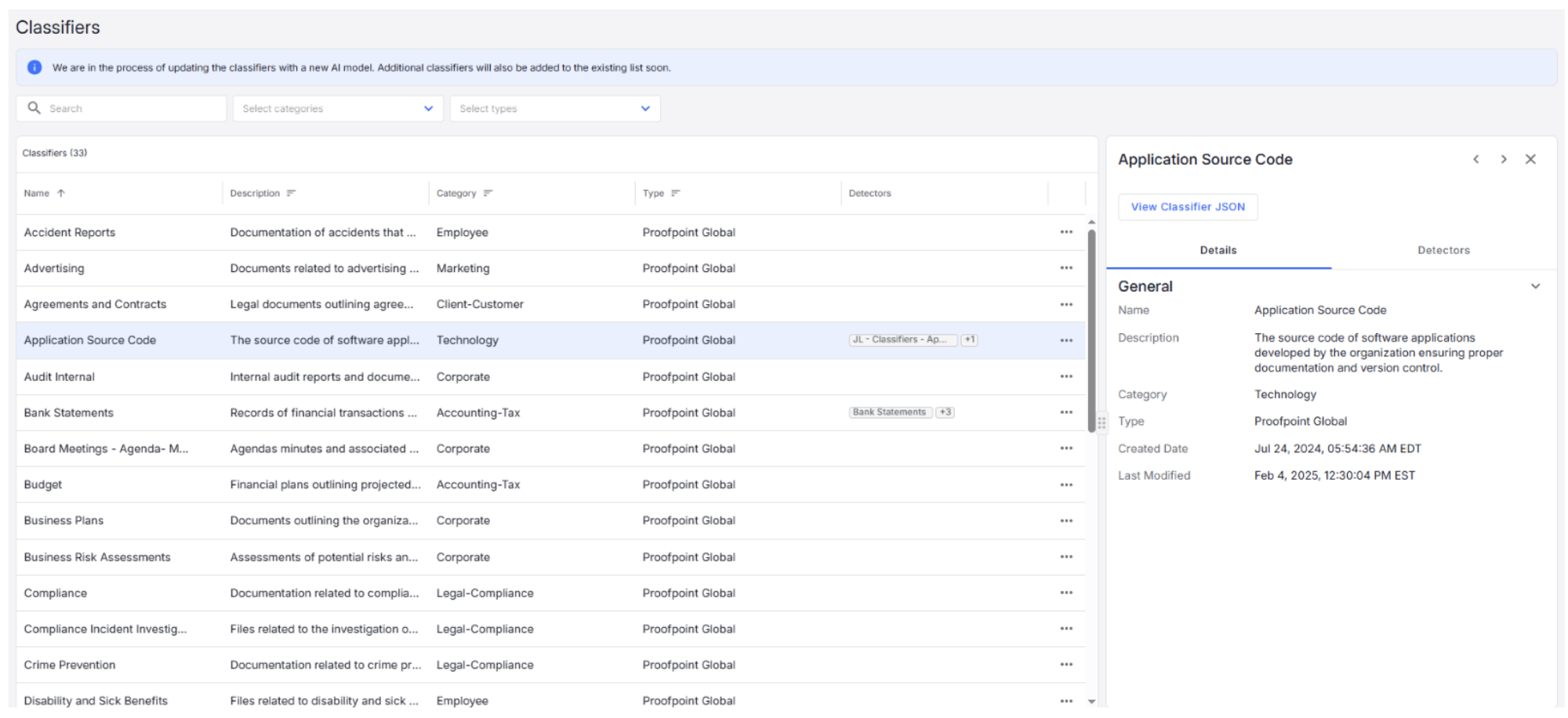1568x718 pixels.
Task: Open the more-options menu for Business Risk Assessments
Action: click(x=1066, y=557)
